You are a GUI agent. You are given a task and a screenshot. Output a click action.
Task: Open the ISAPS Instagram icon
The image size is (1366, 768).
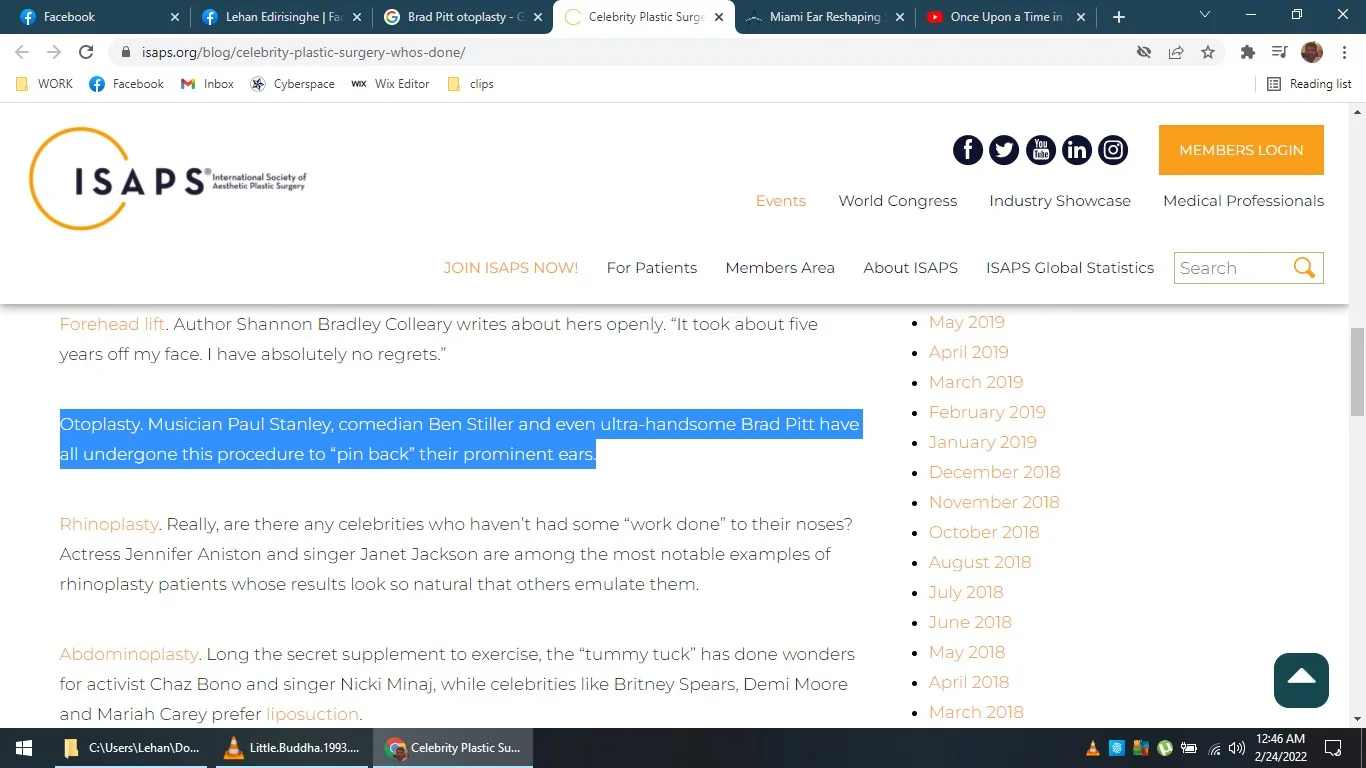coord(1113,150)
